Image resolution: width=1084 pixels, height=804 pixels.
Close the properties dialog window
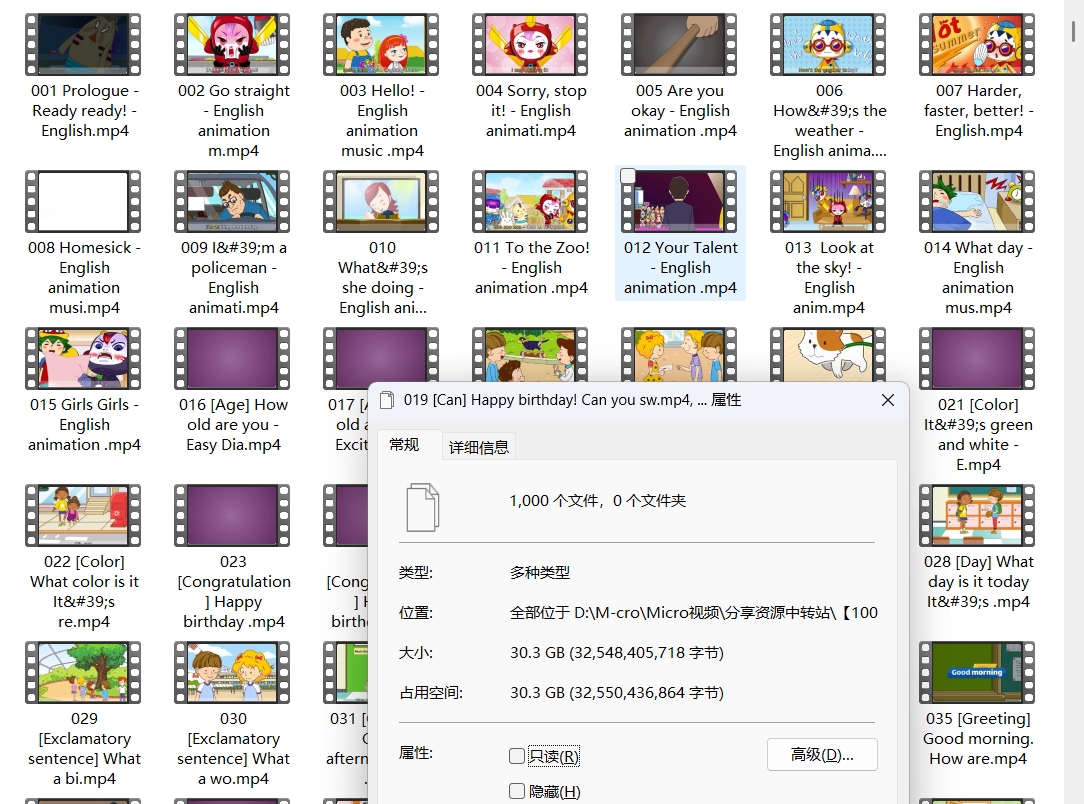point(887,400)
